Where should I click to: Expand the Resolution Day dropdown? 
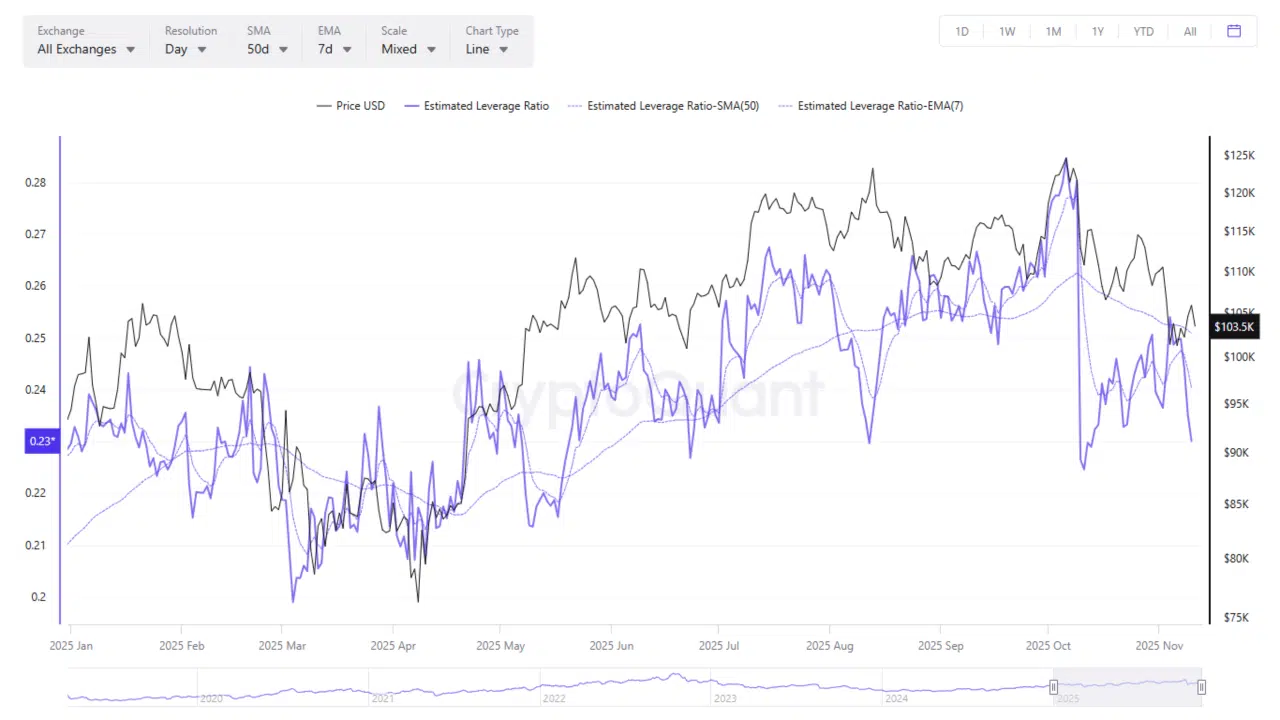[x=186, y=49]
